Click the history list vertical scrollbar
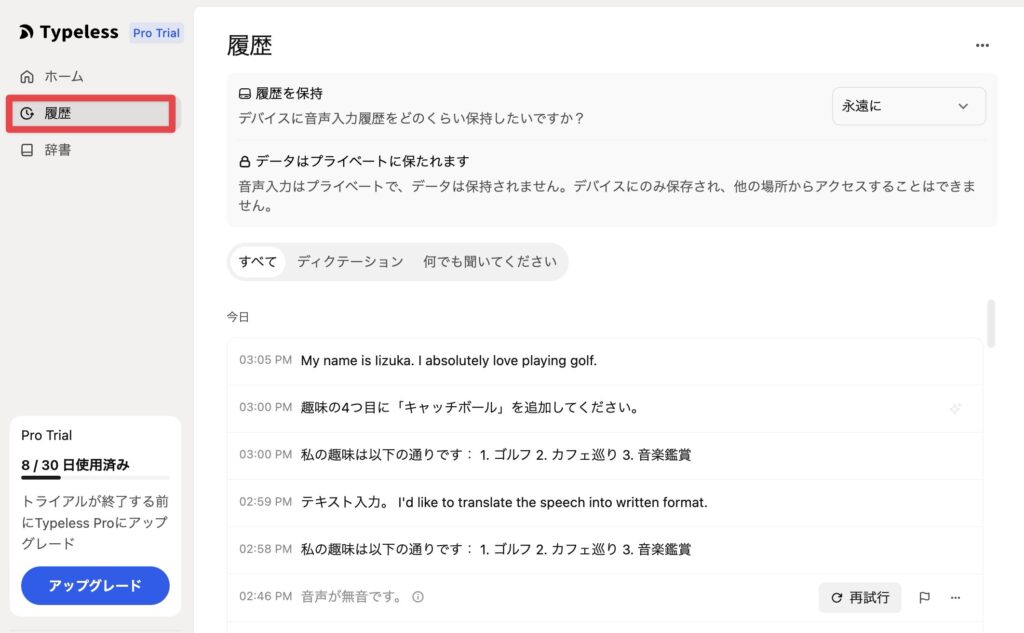This screenshot has height=633, width=1024. click(991, 323)
